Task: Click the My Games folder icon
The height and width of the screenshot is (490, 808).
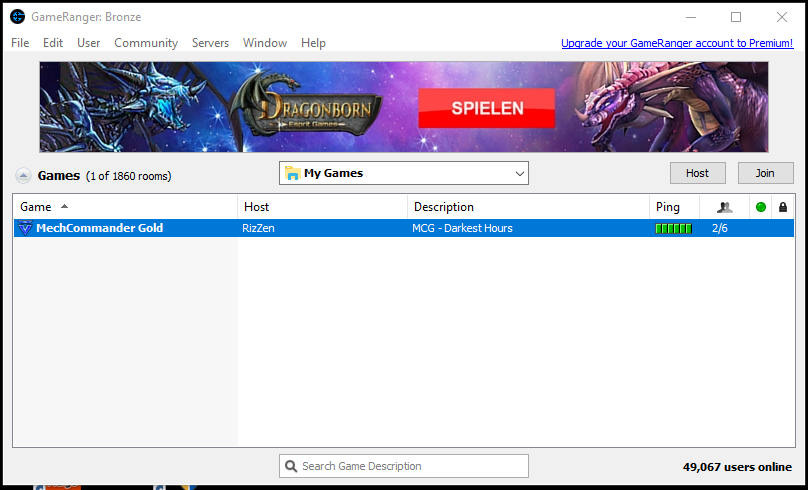Action: click(293, 173)
